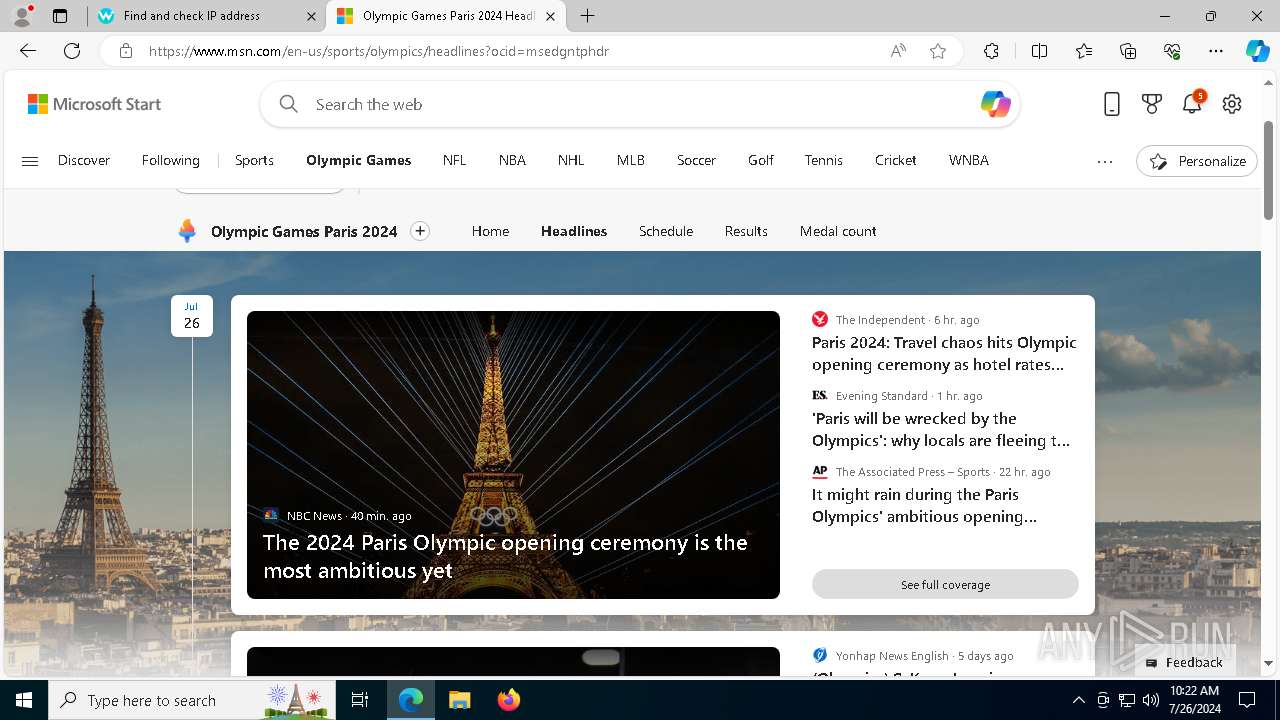Launch the Copilot sidebar
The height and width of the screenshot is (720, 1280).
tap(1257, 51)
